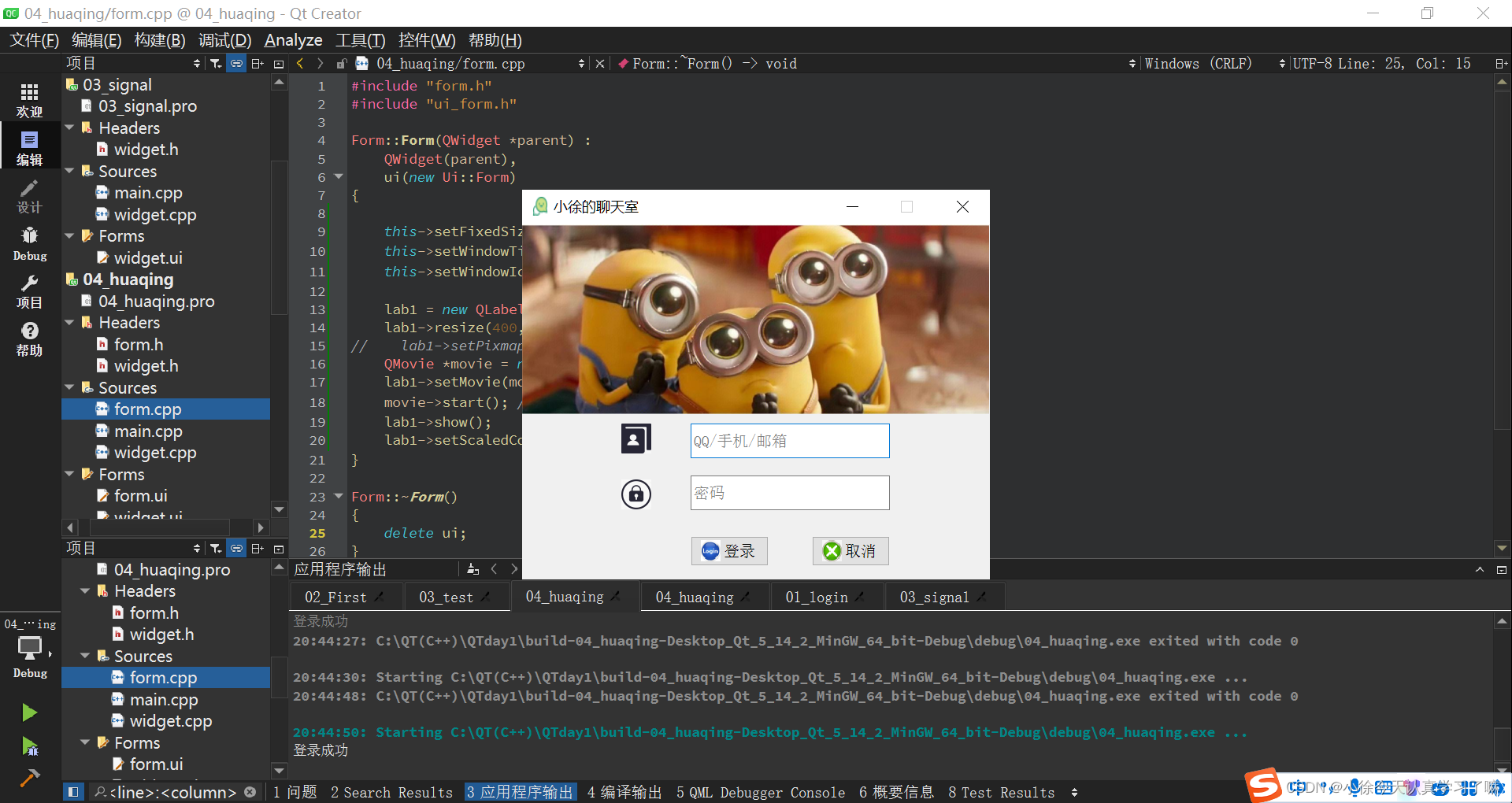The height and width of the screenshot is (803, 1512).
Task: Go back in editor navigation
Action: [x=300, y=64]
